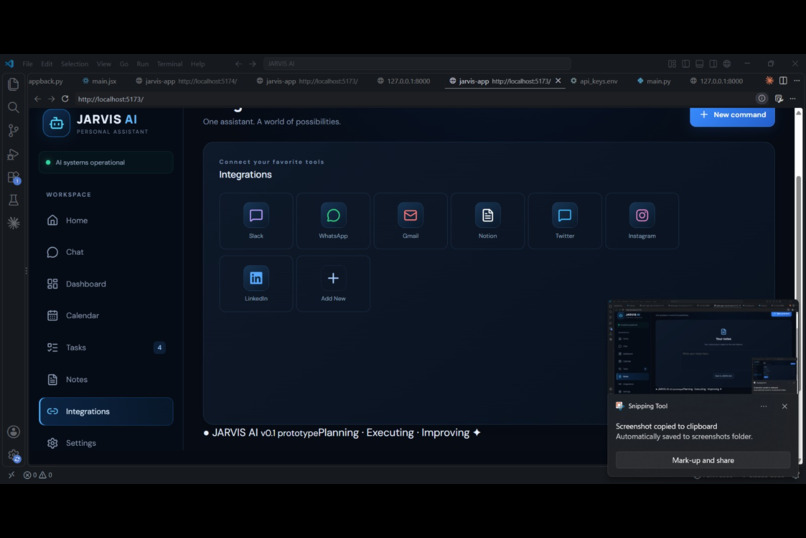Click the browser preview forward arrow

(51, 99)
